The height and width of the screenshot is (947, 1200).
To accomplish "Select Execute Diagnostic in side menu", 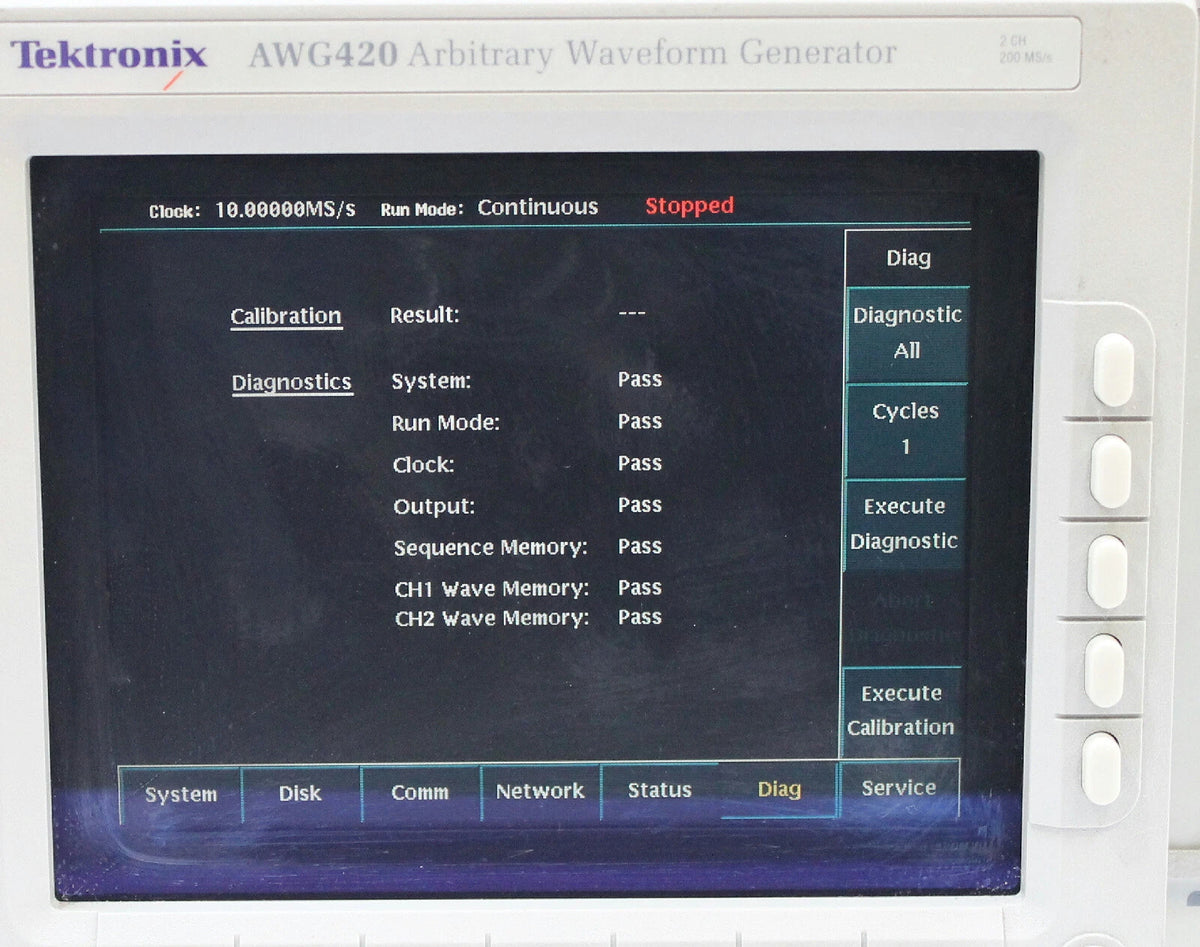I will click(904, 524).
